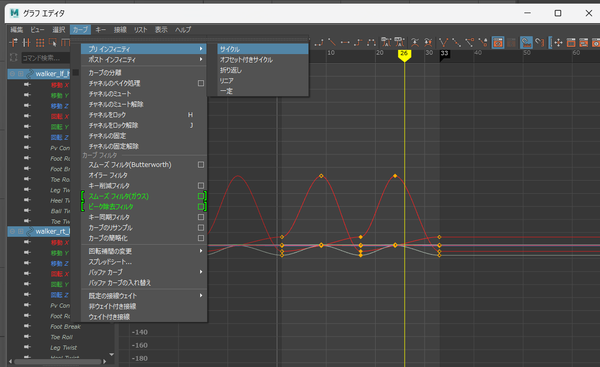Open option box for カーブのリサンプル
Viewport: 600px width, 367px height.
tap(201, 228)
